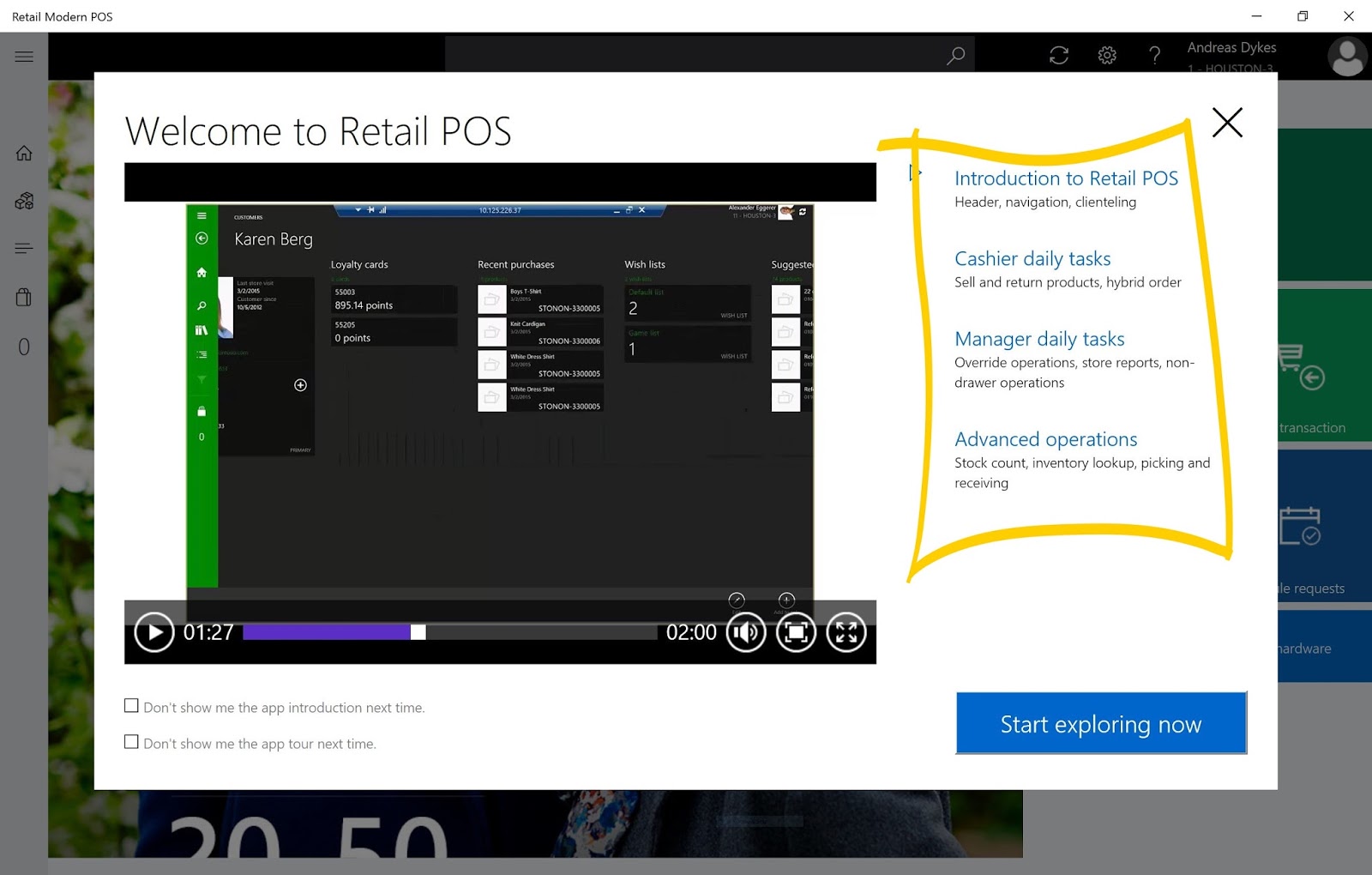Open settings gear in header
Image resolution: width=1372 pixels, height=875 pixels.
[x=1107, y=56]
